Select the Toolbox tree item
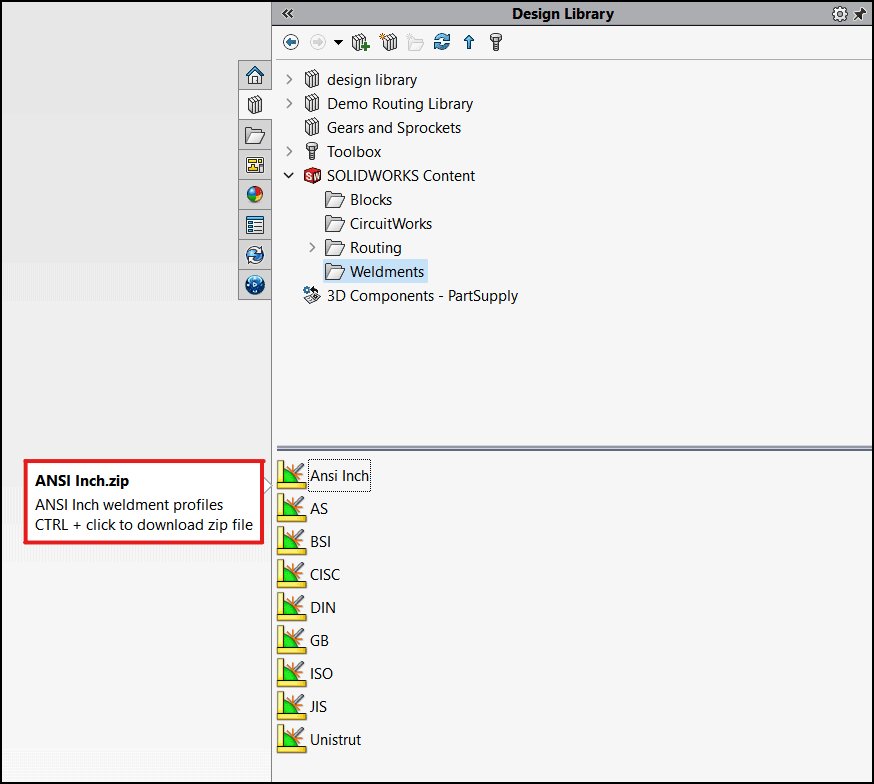The image size is (874, 784). pyautogui.click(x=354, y=152)
